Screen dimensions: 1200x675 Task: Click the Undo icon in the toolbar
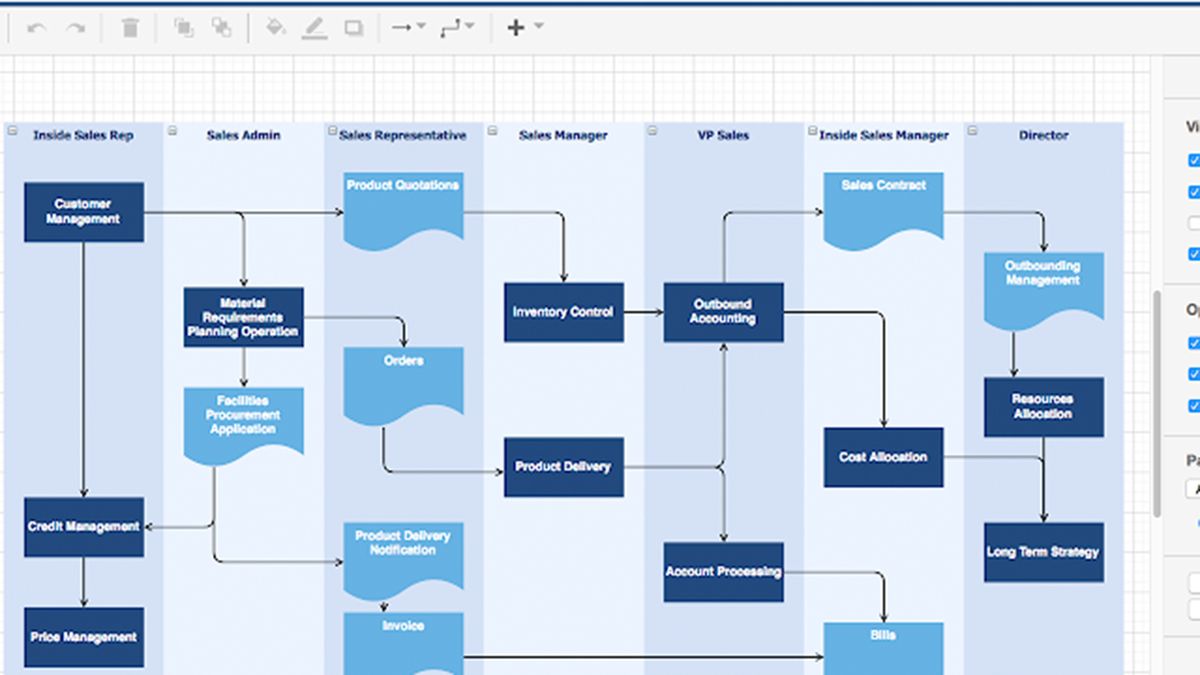(35, 28)
